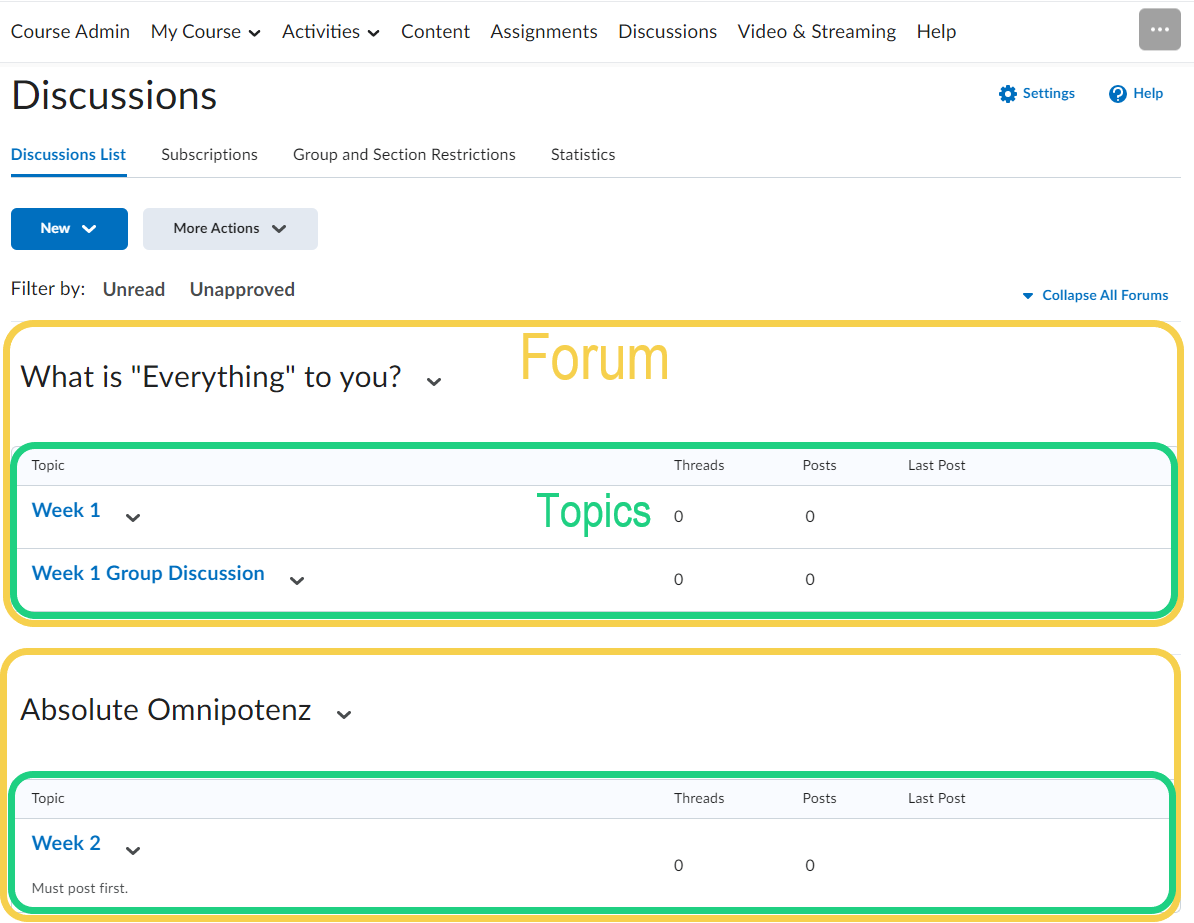Viewport: 1194px width, 923px height.
Task: Click the Settings gear icon
Action: pos(1007,94)
